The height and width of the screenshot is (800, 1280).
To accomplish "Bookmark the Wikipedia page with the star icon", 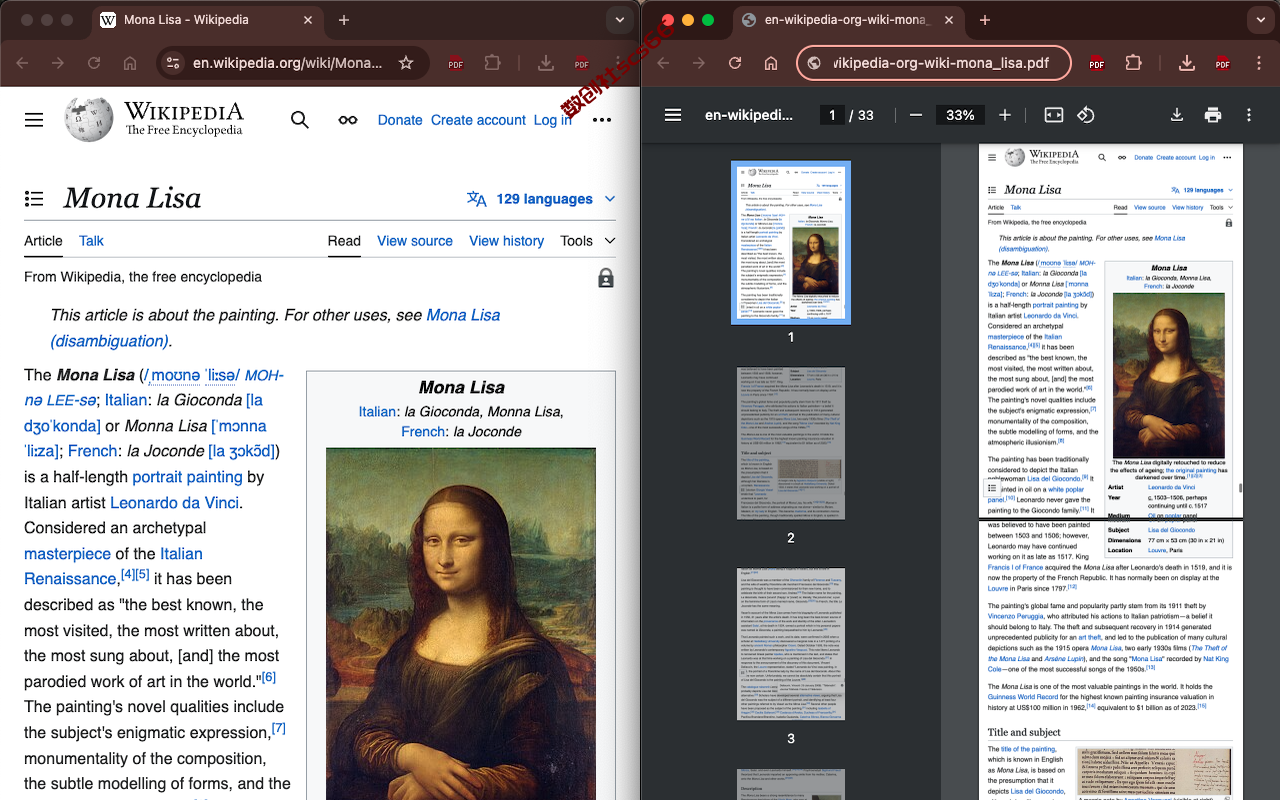I will pos(406,63).
